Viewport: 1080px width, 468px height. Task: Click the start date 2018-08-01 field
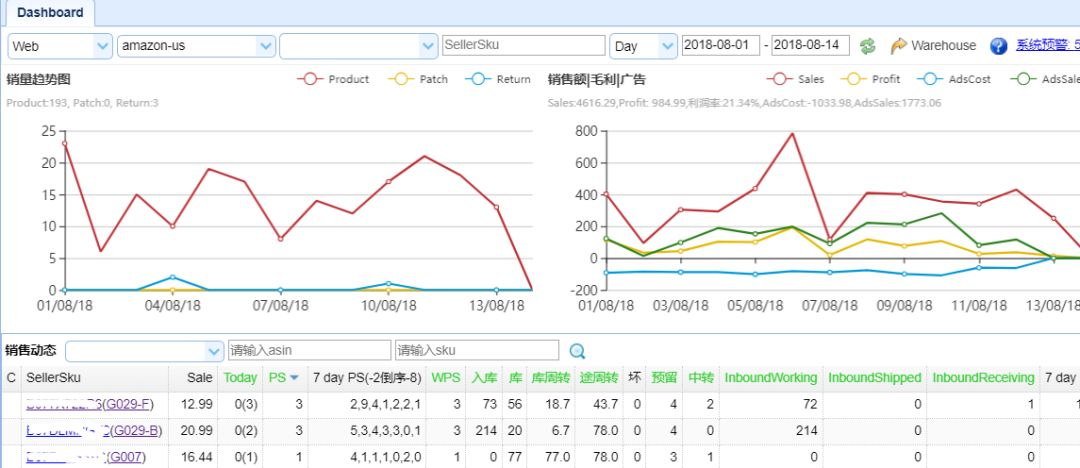click(720, 45)
